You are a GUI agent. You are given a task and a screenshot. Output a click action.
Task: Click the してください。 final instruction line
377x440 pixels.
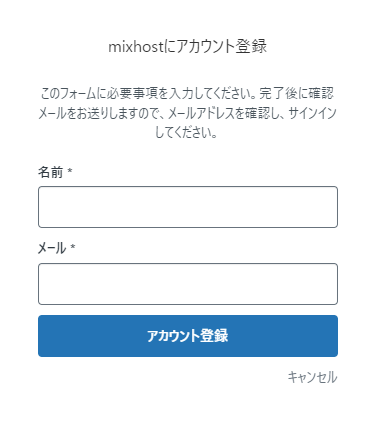187,132
